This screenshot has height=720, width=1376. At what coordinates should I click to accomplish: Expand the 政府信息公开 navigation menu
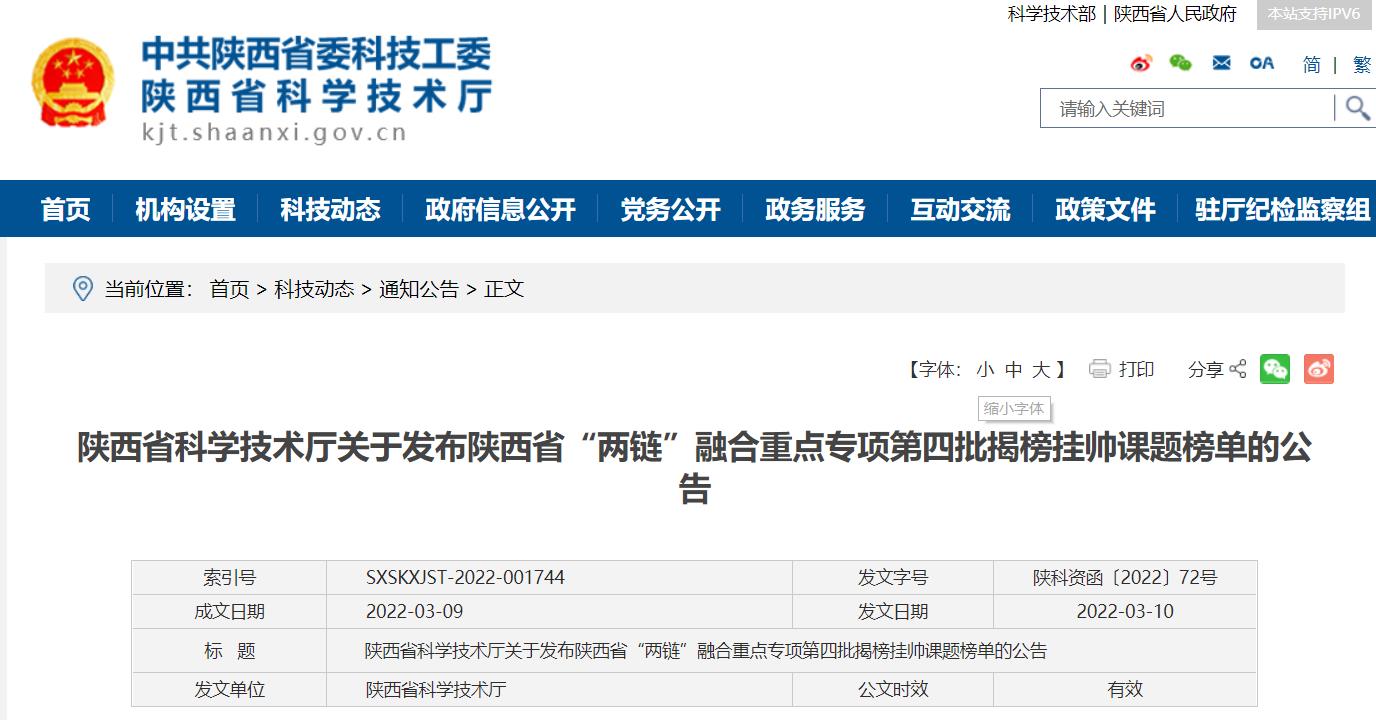click(x=499, y=210)
